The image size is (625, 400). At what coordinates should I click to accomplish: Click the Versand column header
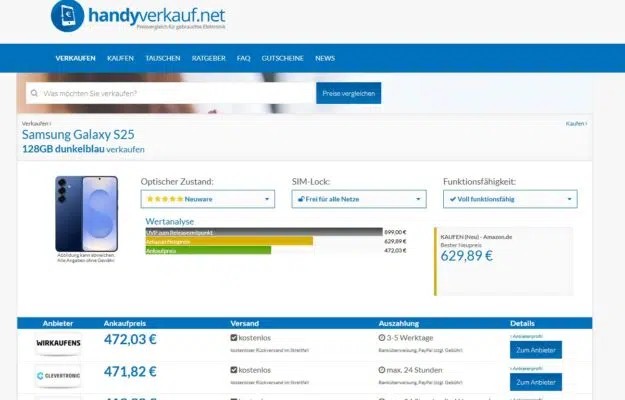pyautogui.click(x=245, y=324)
